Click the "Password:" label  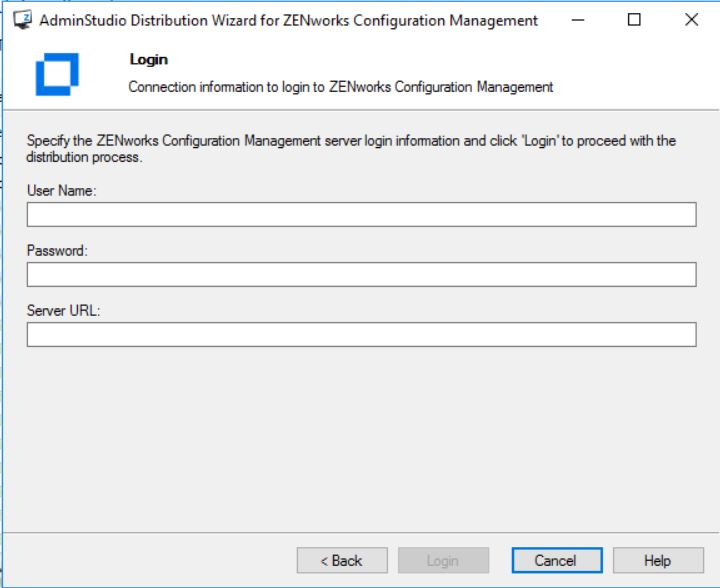pyautogui.click(x=58, y=251)
